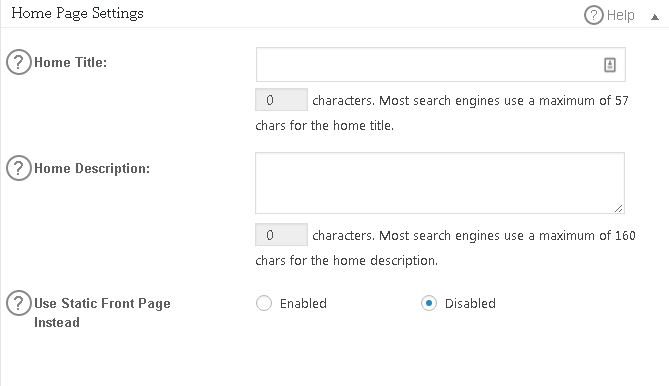Screen dimensions: 669x386
Task: Click the Home Title help question-mark icon
Action: [x=19, y=62]
